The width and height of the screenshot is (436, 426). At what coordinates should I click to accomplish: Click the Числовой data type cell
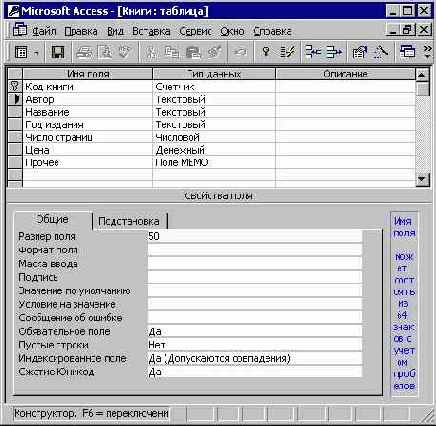click(214, 137)
